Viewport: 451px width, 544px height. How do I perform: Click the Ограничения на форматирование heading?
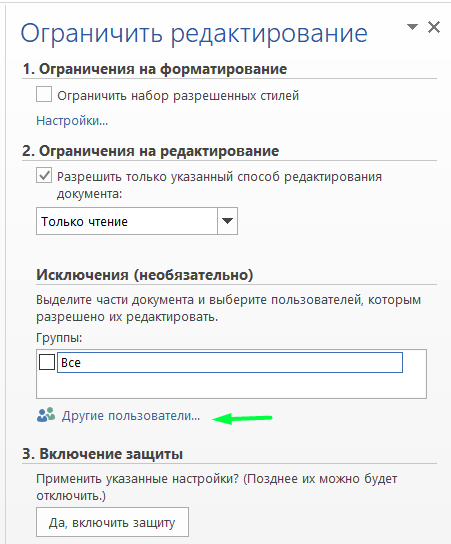click(155, 69)
